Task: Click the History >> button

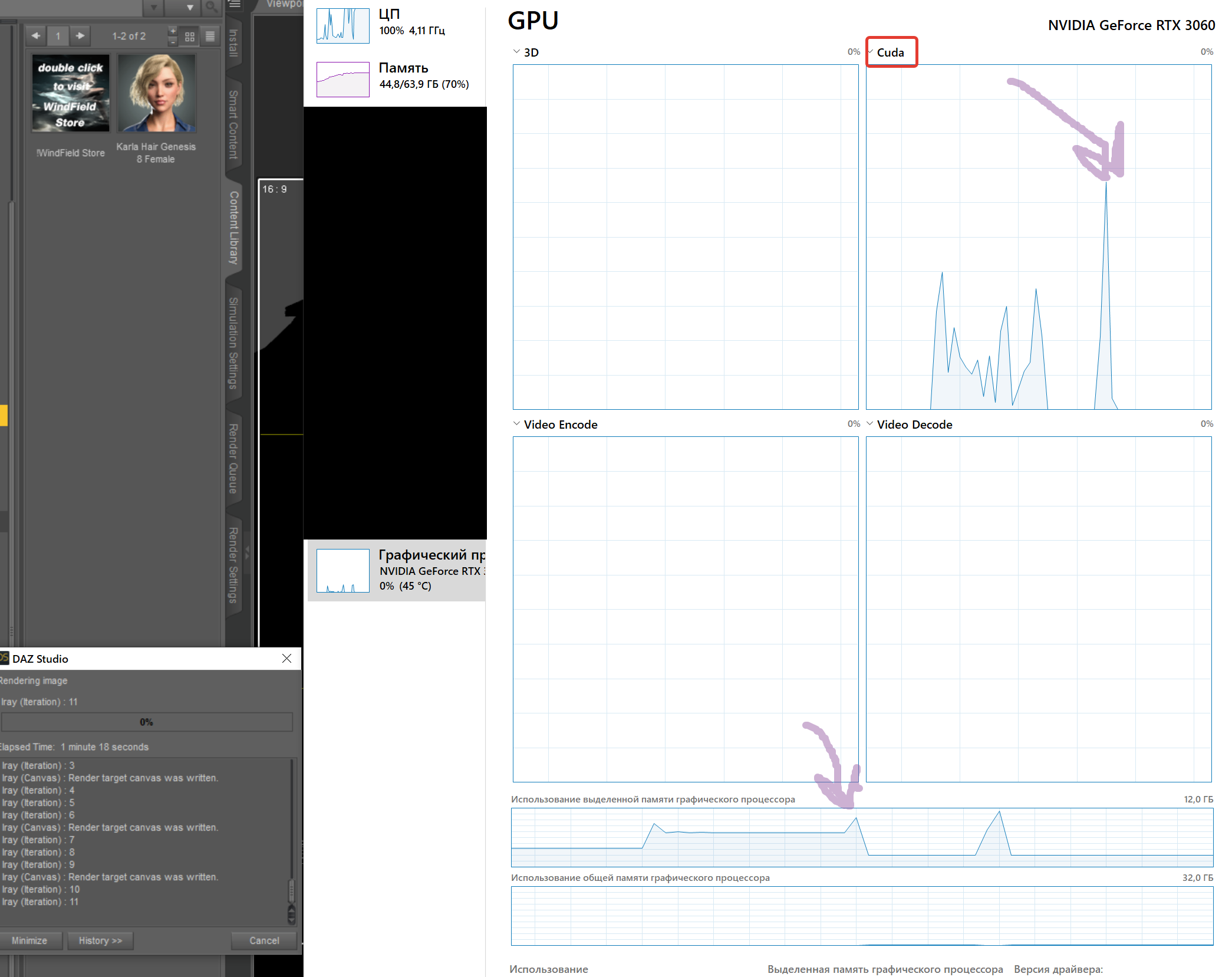Action: 100,940
